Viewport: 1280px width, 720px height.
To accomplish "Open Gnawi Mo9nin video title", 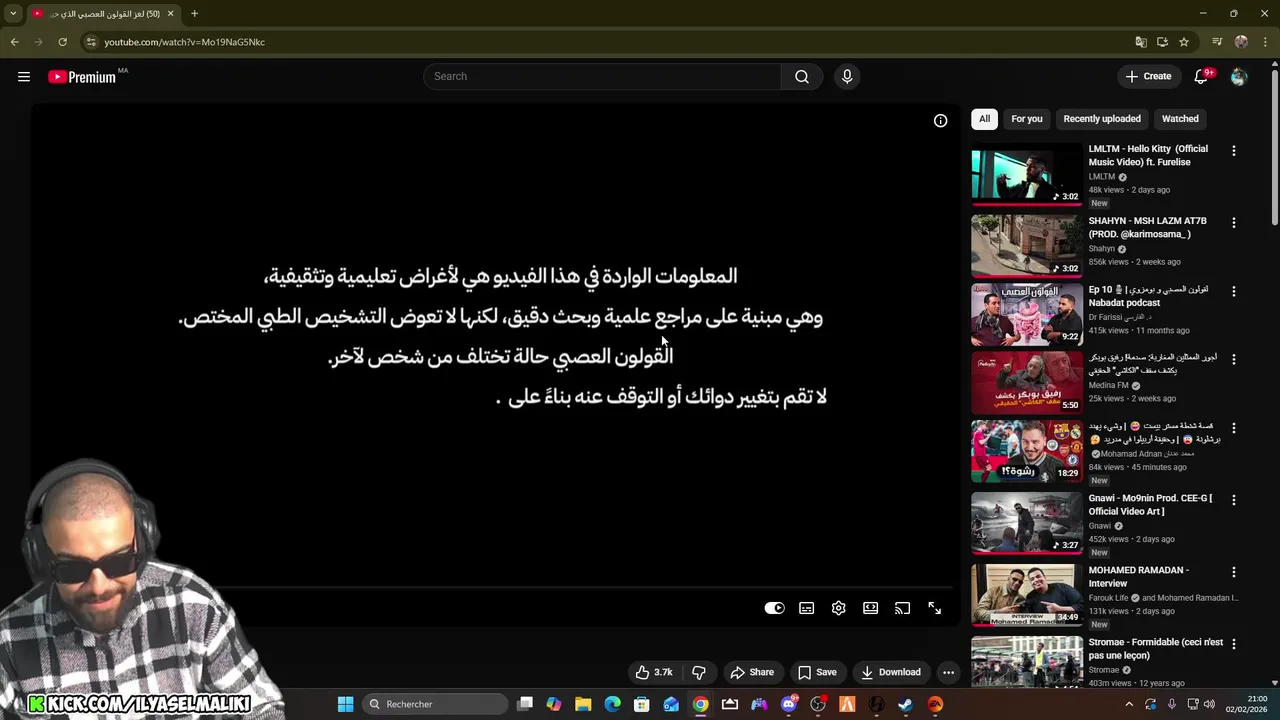I will 1150,505.
